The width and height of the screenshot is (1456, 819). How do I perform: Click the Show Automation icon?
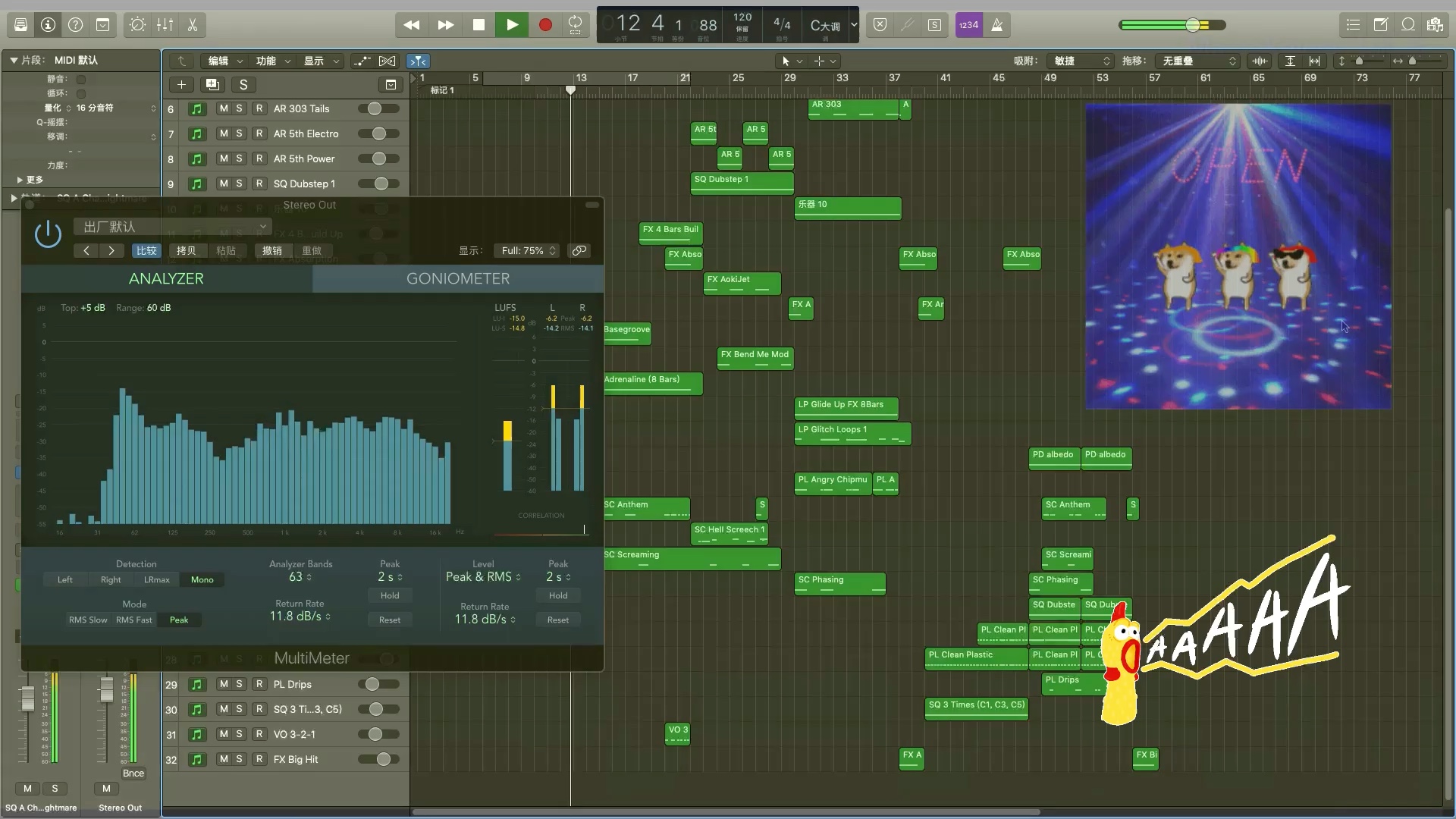point(362,61)
